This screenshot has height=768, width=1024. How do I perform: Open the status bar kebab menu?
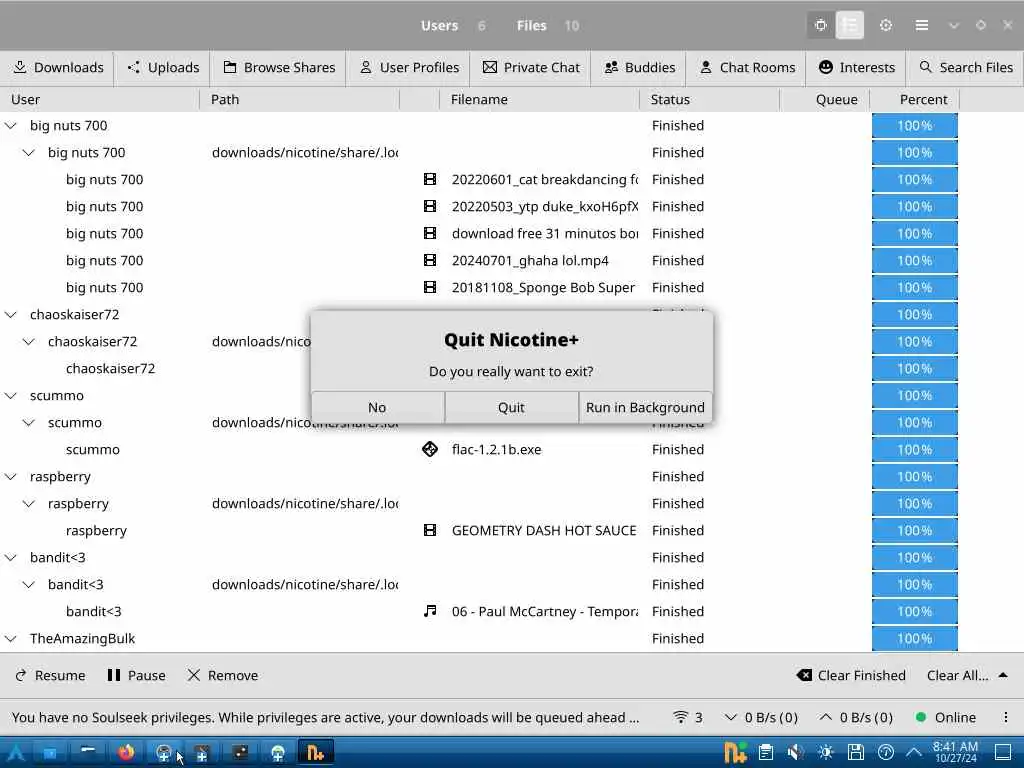pyautogui.click(x=1006, y=717)
